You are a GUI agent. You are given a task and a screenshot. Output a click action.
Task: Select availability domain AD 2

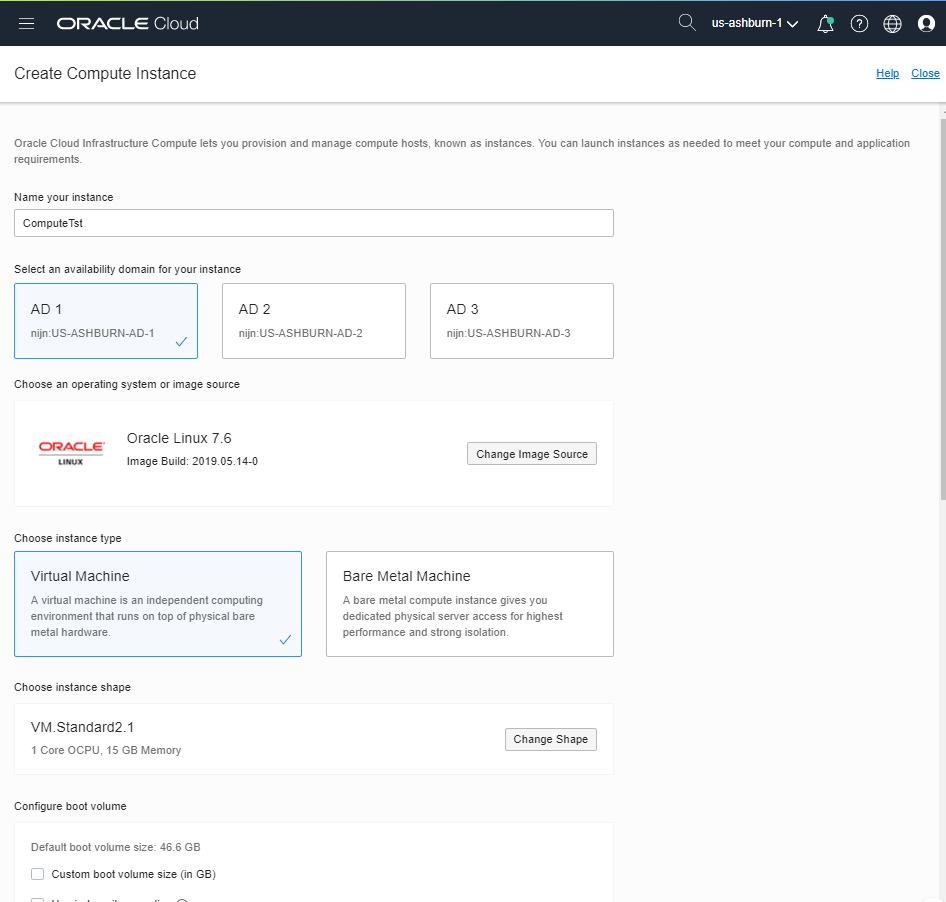314,321
